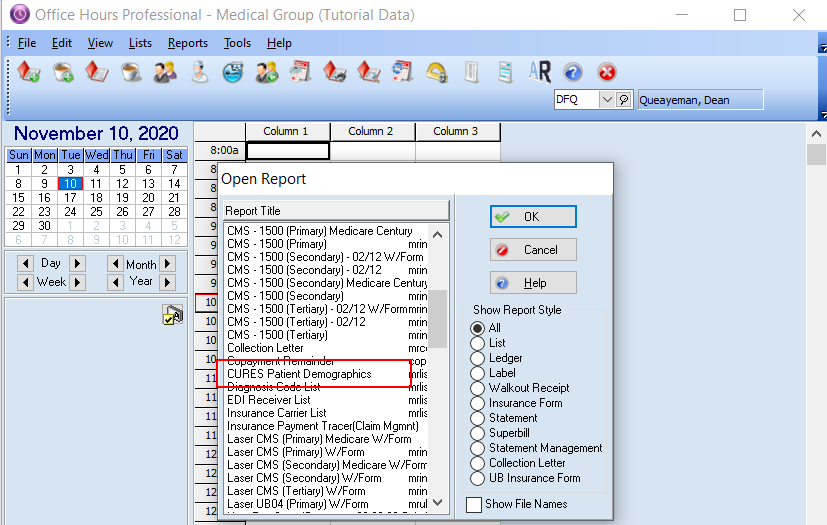Open the Edit menu
The width and height of the screenshot is (827, 525).
pyautogui.click(x=62, y=43)
